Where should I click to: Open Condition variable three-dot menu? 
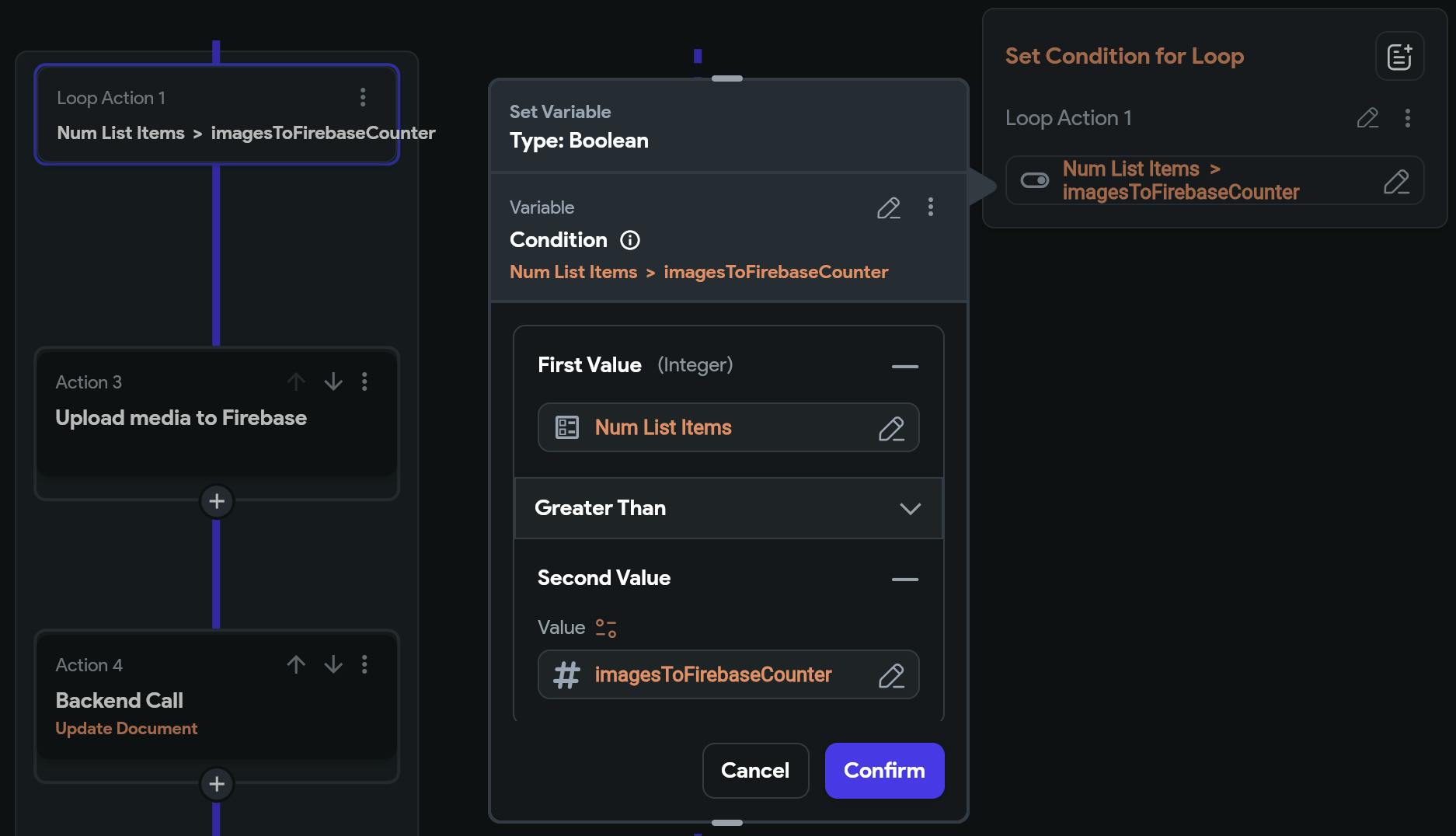tap(930, 207)
